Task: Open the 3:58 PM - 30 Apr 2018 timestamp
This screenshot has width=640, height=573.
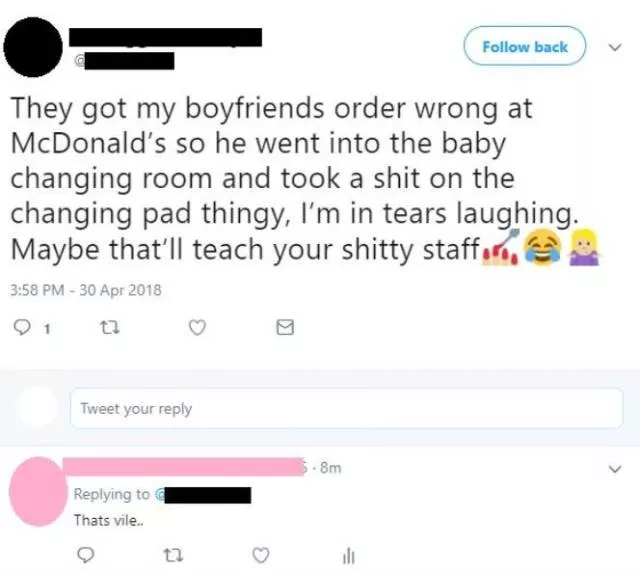Action: coord(86,290)
